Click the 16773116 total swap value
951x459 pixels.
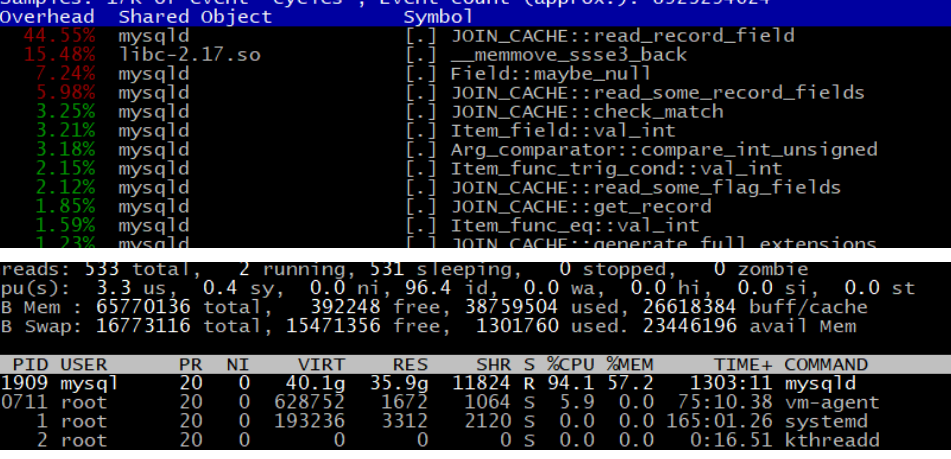click(x=143, y=326)
